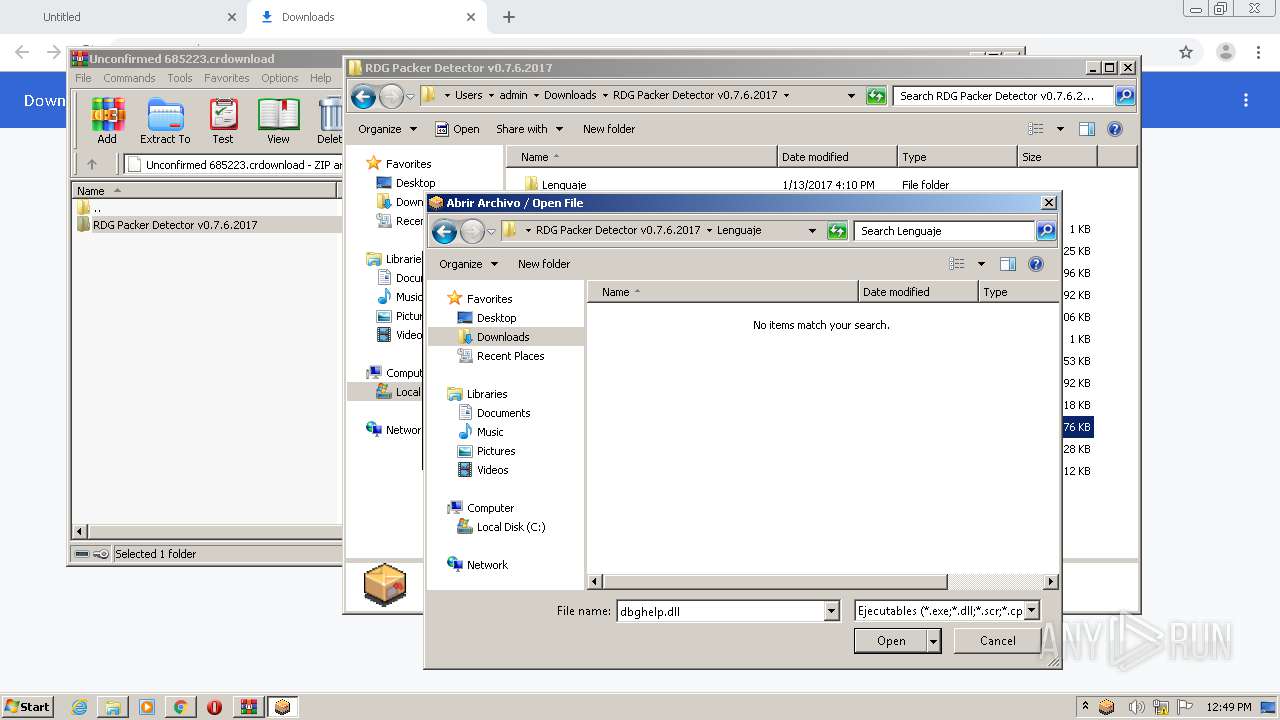Click Lenguaje breadcrumb in dialog address bar
The height and width of the screenshot is (720, 1280).
point(738,230)
